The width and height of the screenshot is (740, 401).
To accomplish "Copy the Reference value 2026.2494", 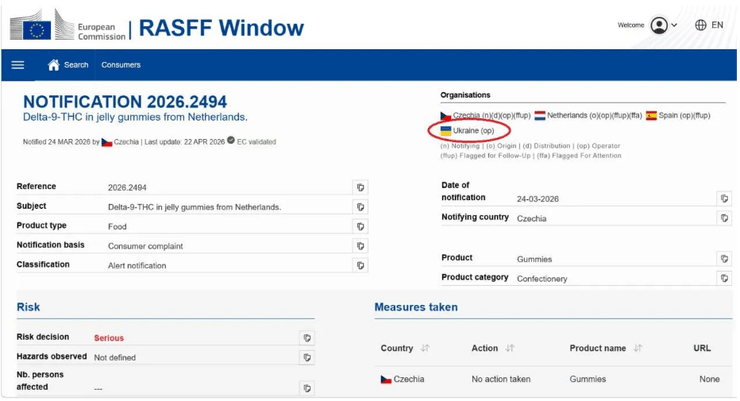I will [x=360, y=188].
